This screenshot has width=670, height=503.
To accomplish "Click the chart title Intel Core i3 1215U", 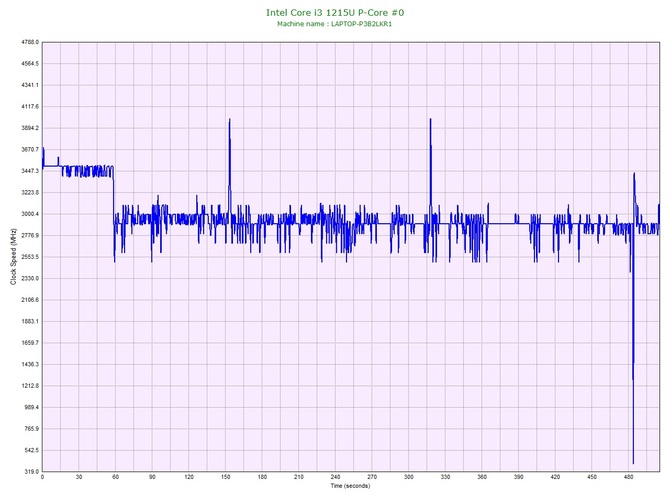I will pos(335,13).
